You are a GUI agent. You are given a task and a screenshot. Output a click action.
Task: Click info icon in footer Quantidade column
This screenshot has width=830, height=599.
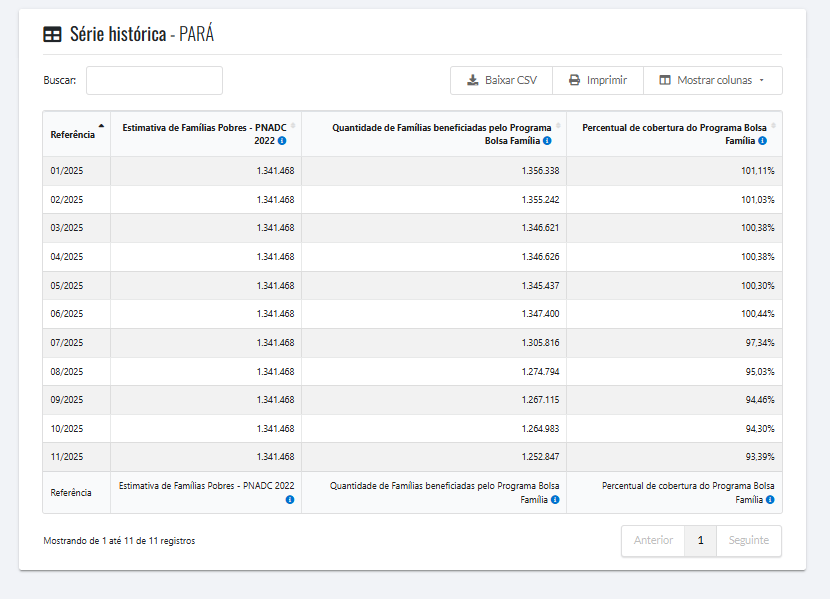click(555, 499)
